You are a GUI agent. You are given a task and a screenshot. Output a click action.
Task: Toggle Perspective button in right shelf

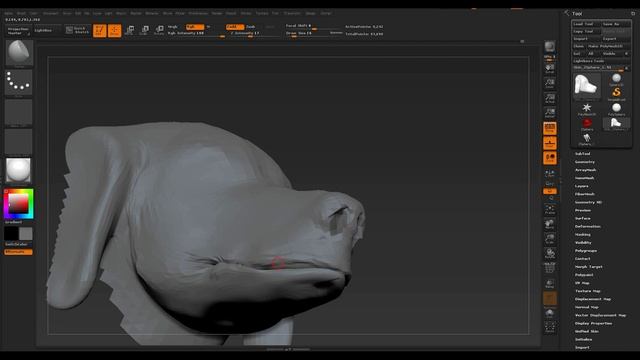(550, 128)
